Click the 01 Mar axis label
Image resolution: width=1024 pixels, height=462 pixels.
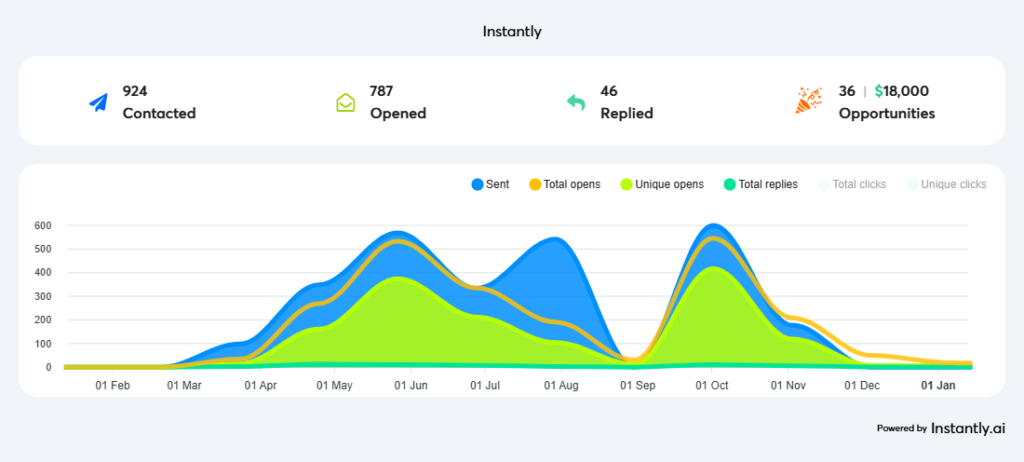point(184,386)
